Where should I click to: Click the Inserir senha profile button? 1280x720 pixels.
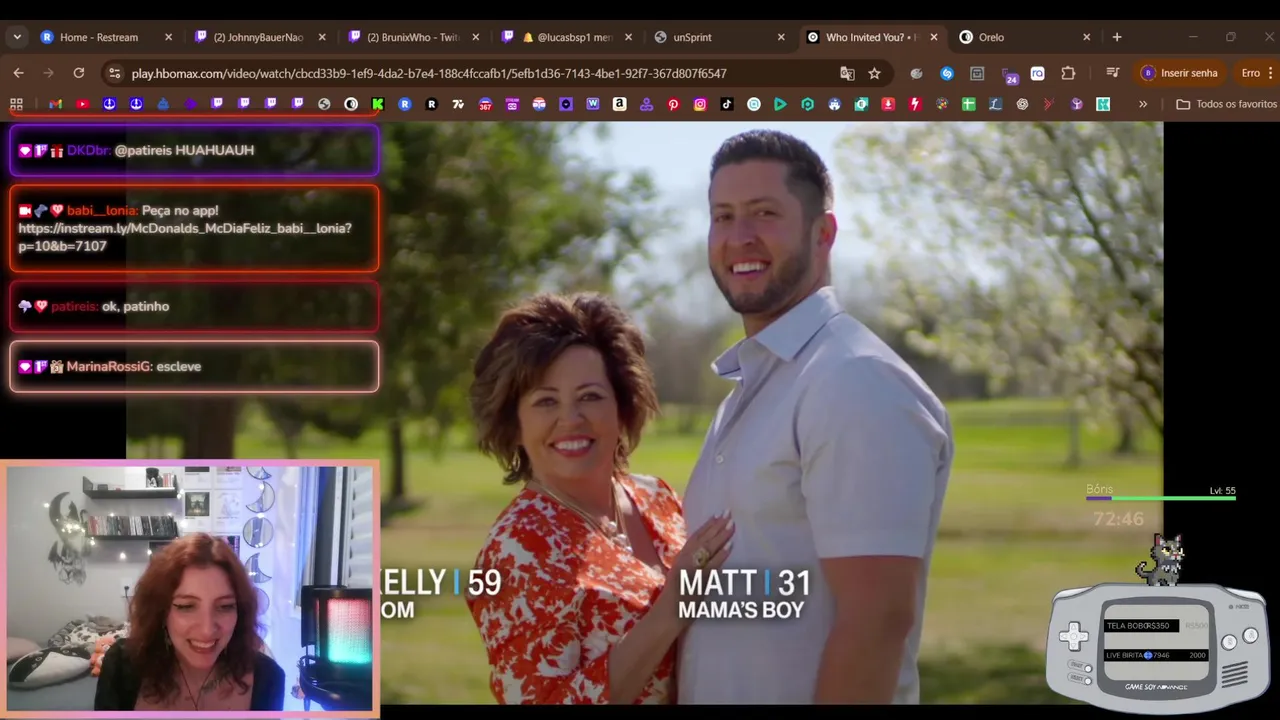1182,73
